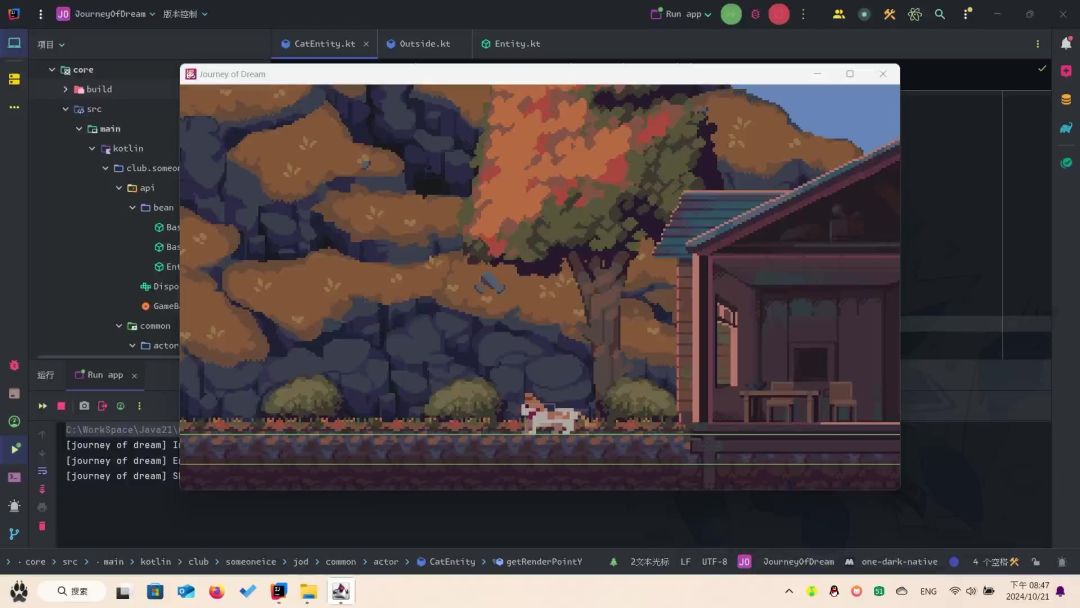Click the Search Everywhere magnifier icon
The image size is (1080, 608).
click(x=940, y=14)
